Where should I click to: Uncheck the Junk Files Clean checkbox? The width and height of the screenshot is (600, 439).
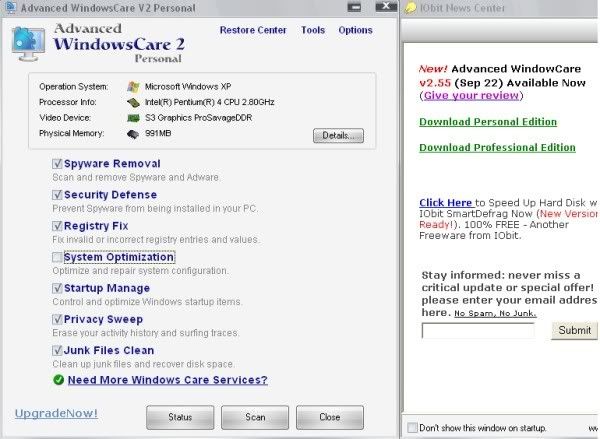pyautogui.click(x=57, y=350)
